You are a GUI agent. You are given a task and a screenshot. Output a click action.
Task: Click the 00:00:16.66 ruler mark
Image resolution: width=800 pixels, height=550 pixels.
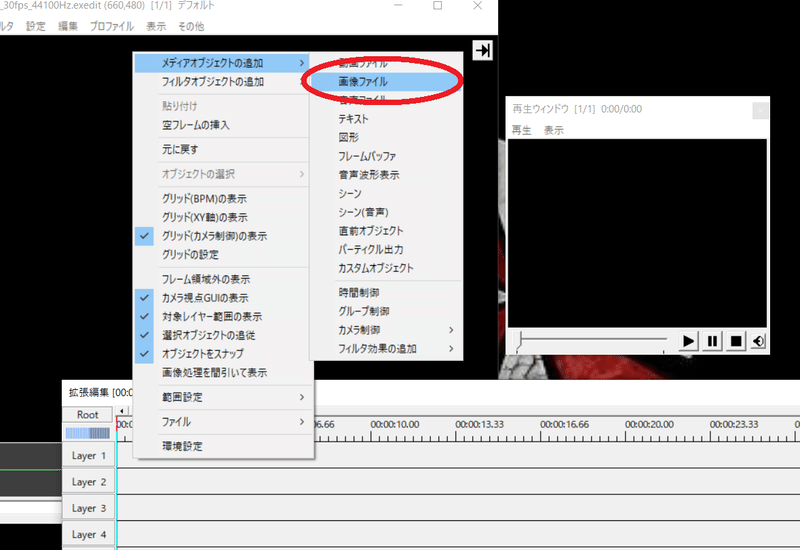click(564, 424)
